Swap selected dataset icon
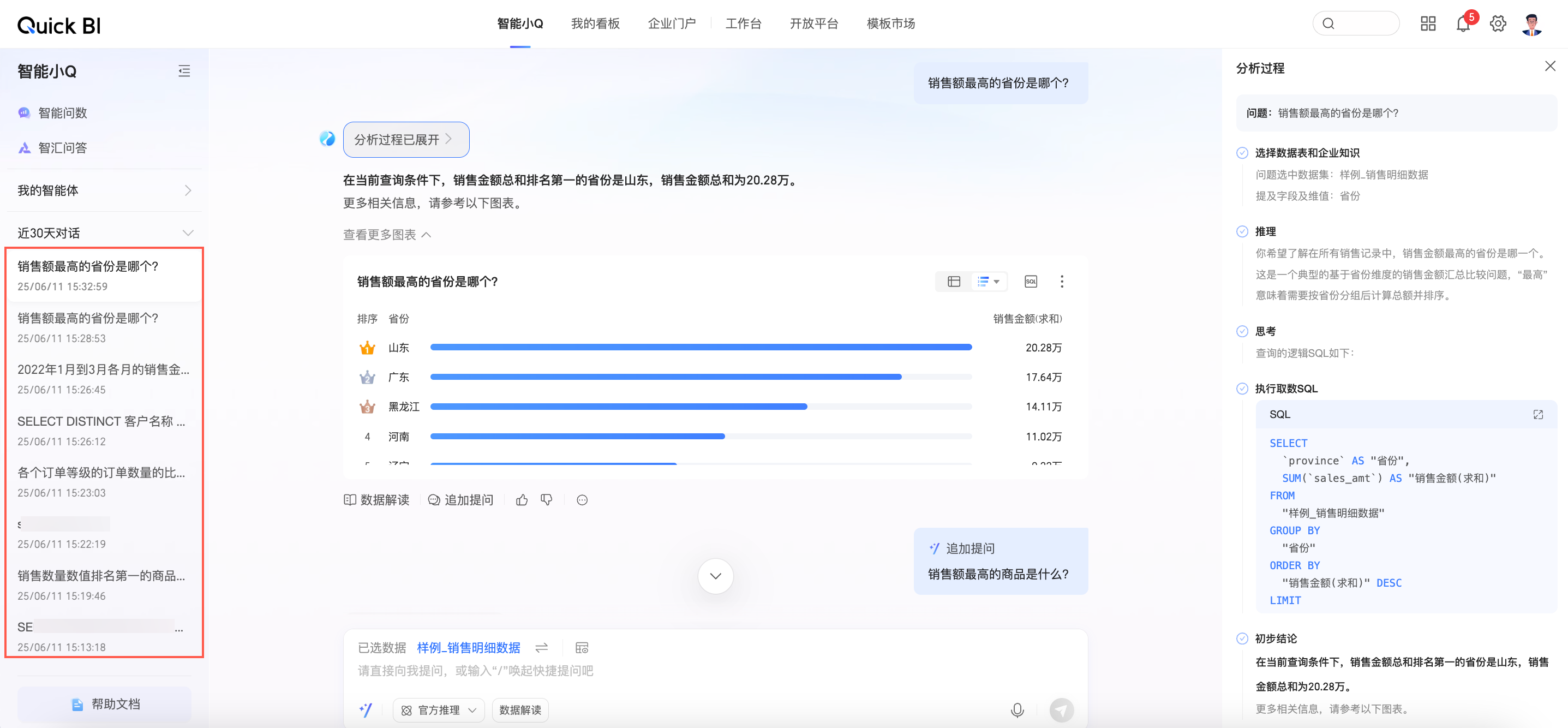1568x728 pixels. (x=541, y=648)
